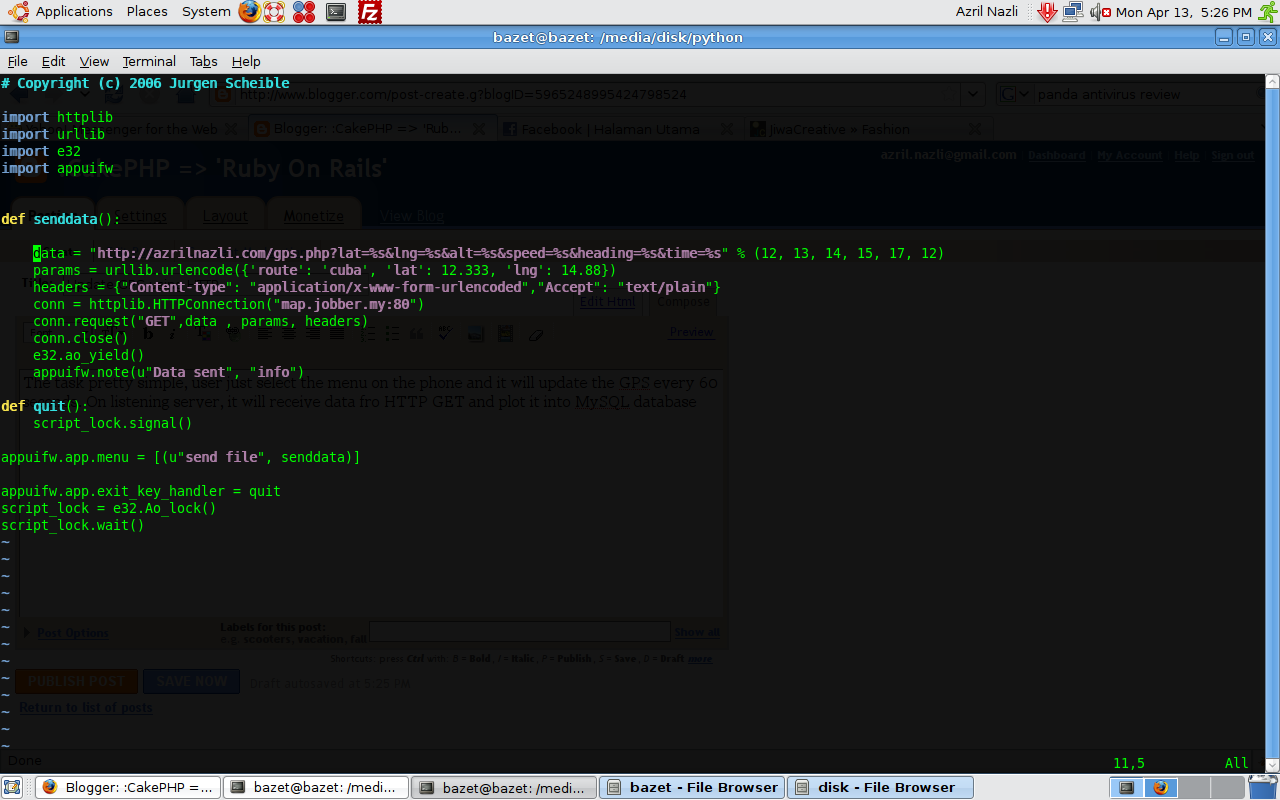Click the muted volume speaker icon
Screen dimensions: 1280x800
click(x=1100, y=12)
